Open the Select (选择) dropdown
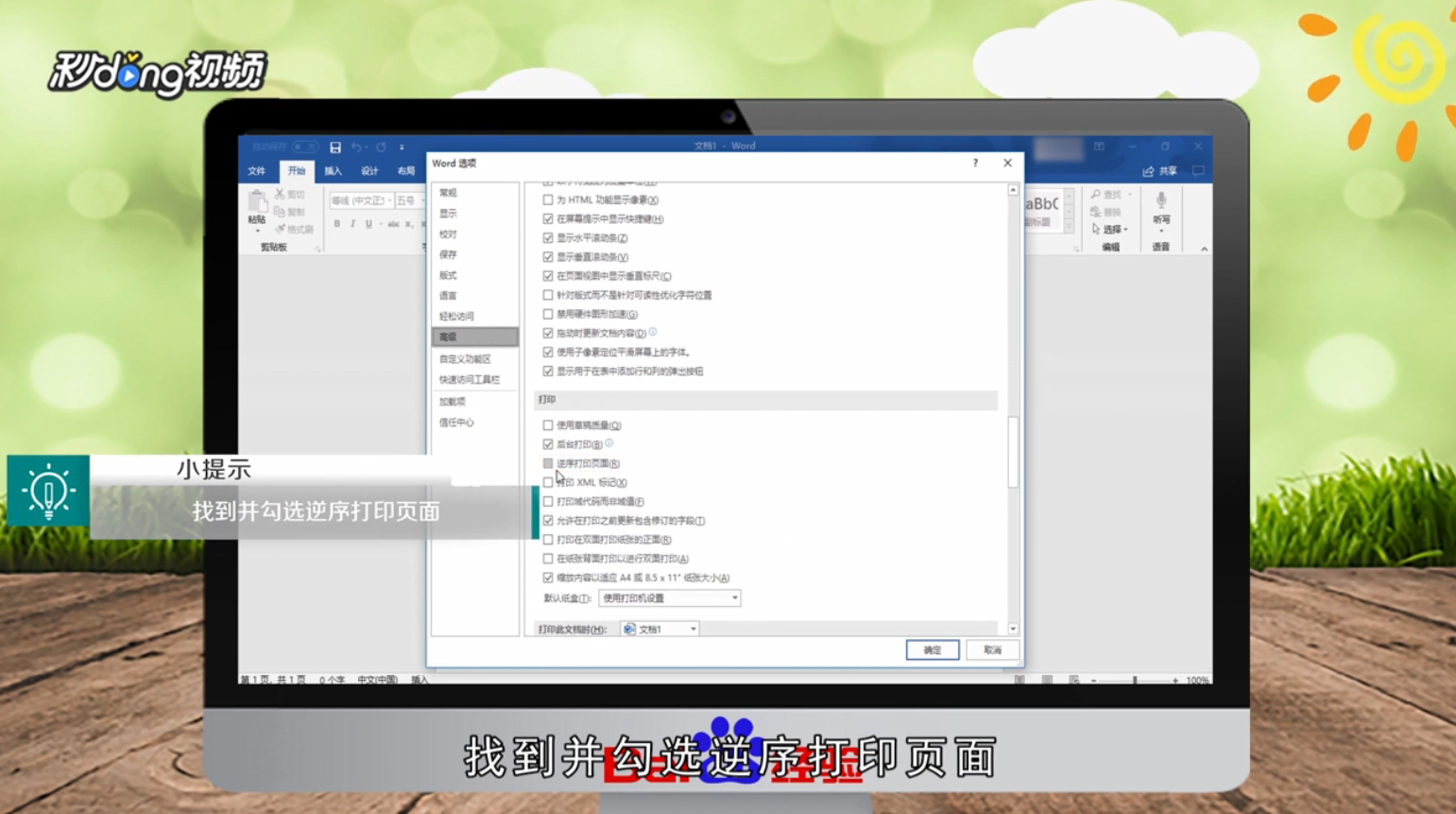1456x814 pixels. 1110,229
